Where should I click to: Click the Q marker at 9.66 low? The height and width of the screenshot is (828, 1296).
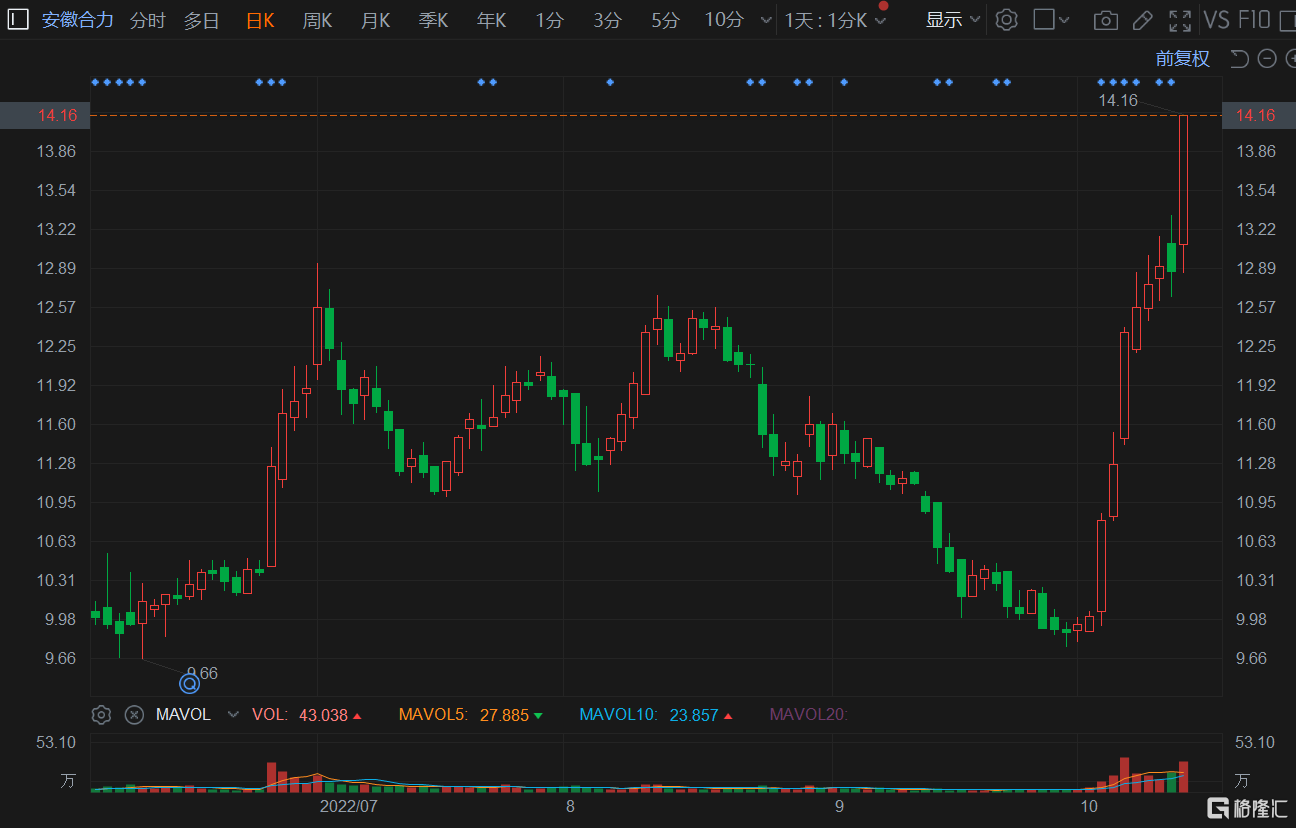[x=189, y=684]
